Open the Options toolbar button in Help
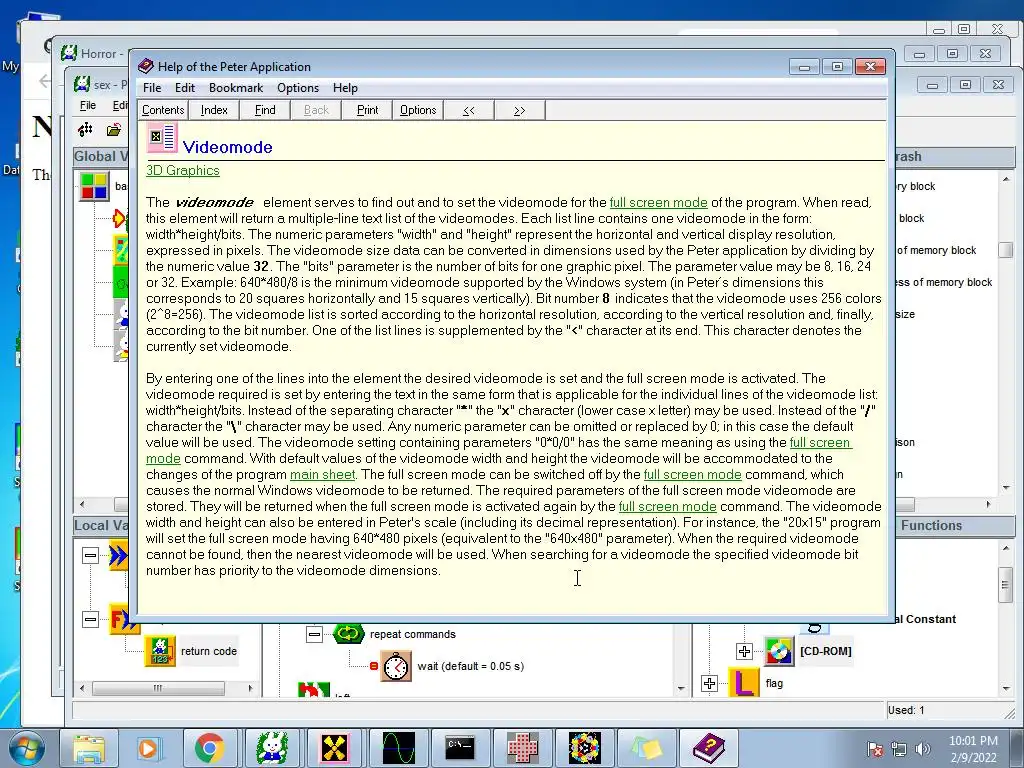Viewport: 1024px width, 768px height. (x=418, y=110)
